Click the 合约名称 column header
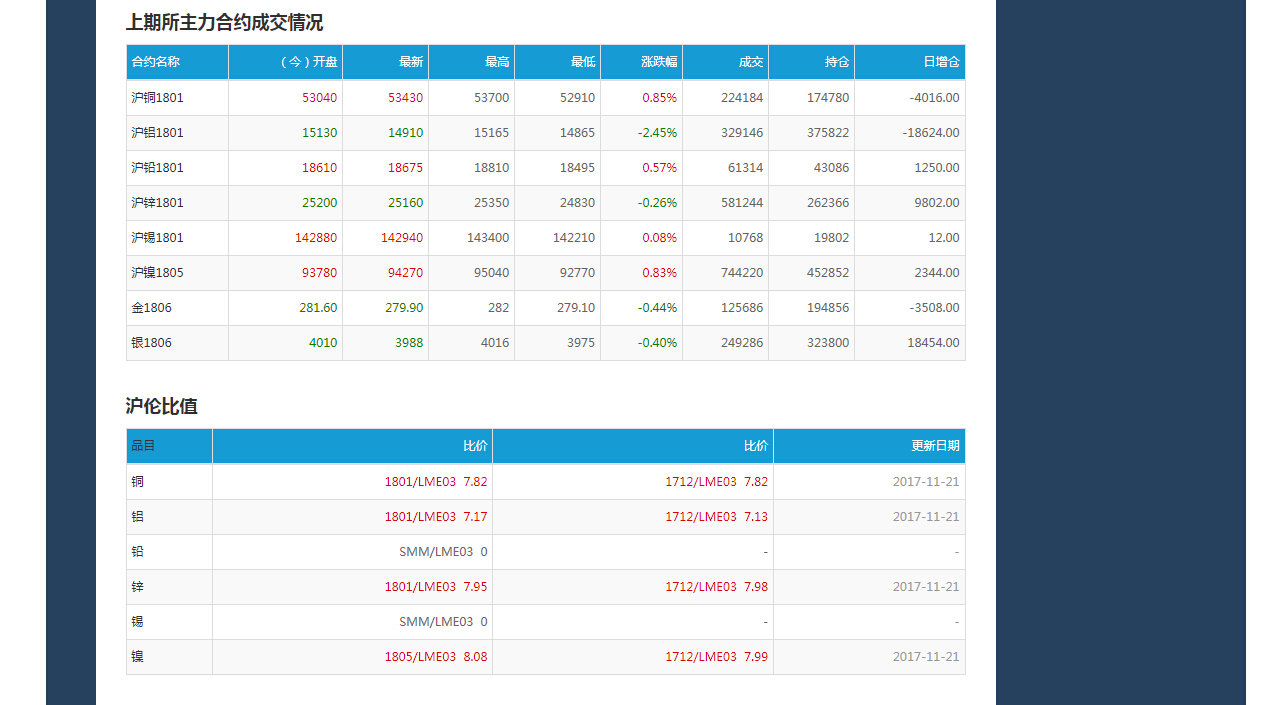The image size is (1279, 705). [x=155, y=62]
